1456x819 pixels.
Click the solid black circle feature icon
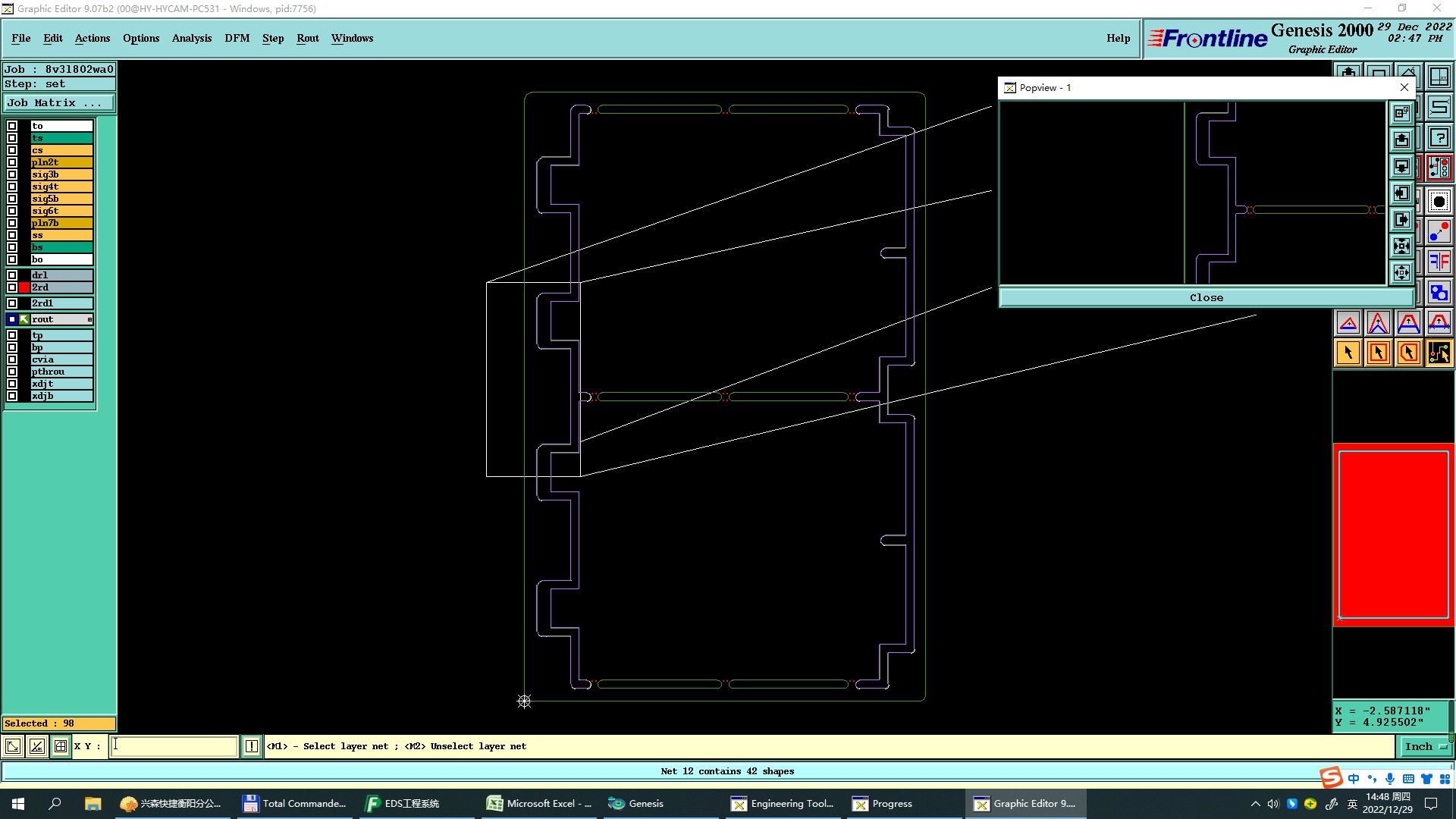point(1439,201)
